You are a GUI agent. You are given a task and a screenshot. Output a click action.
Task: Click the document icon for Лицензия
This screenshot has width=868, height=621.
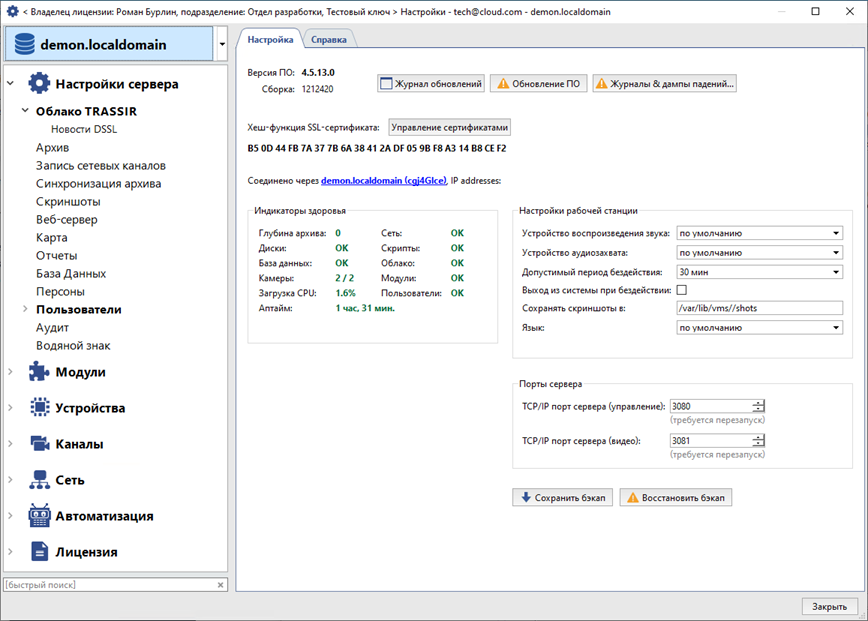coord(39,552)
